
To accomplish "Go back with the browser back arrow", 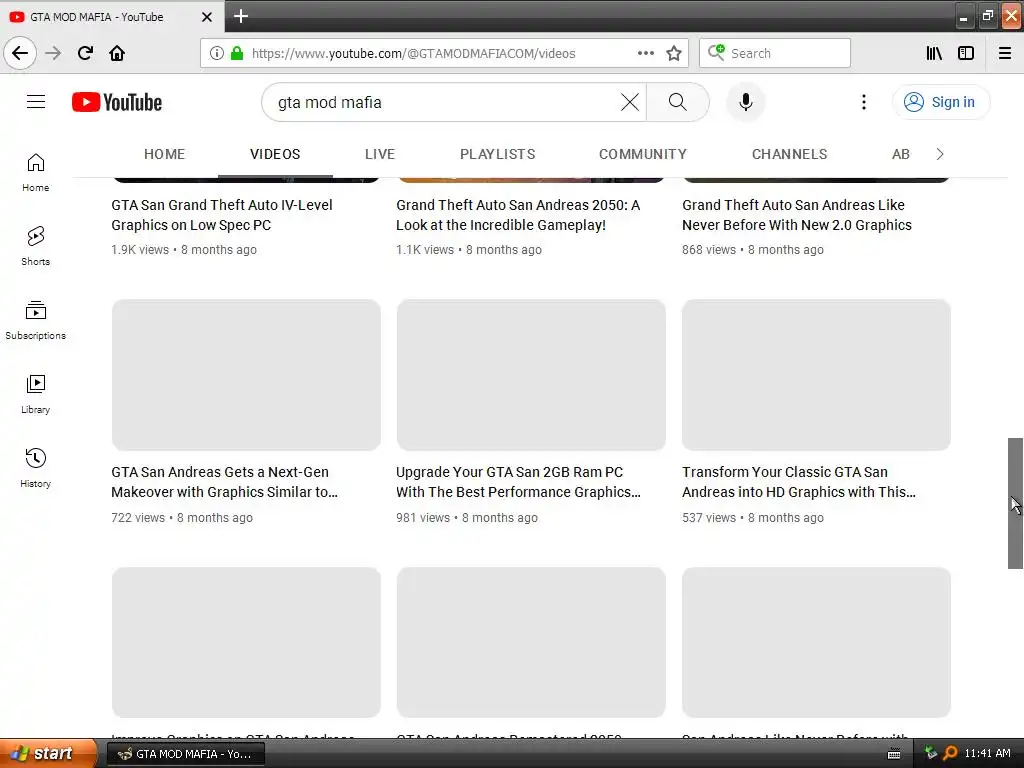I will [x=20, y=53].
